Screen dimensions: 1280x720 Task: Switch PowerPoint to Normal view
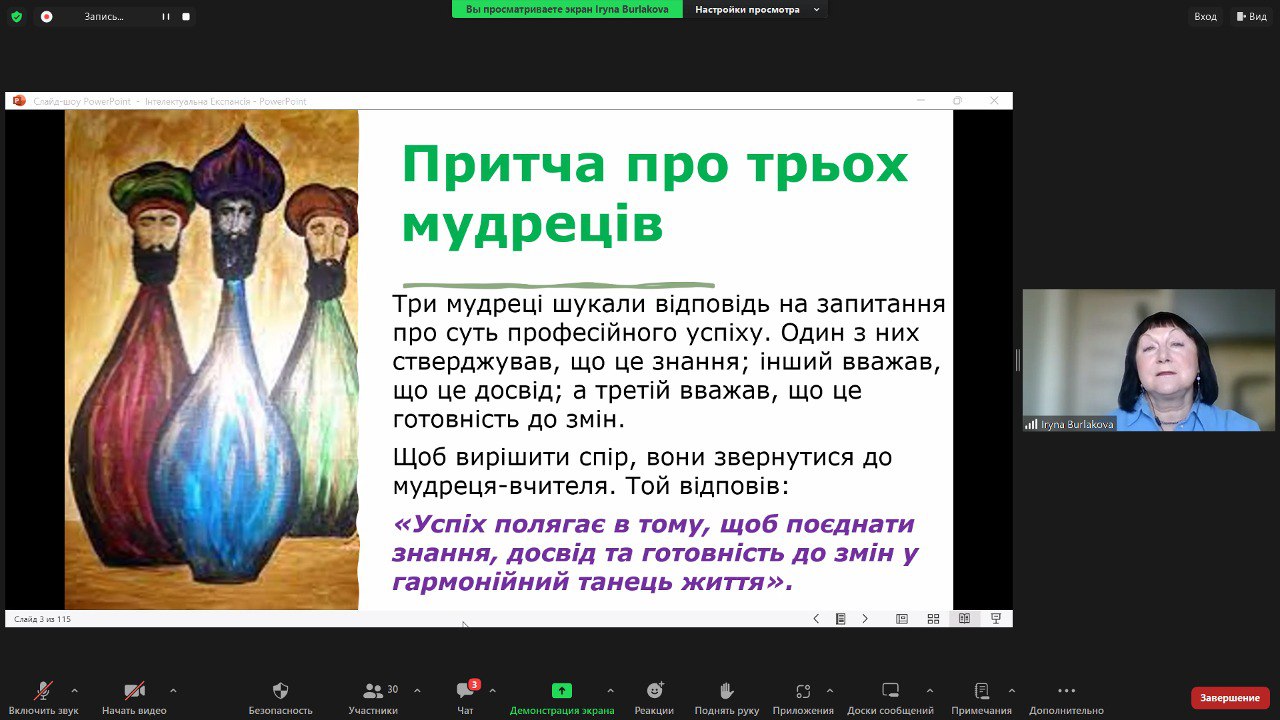pos(902,619)
